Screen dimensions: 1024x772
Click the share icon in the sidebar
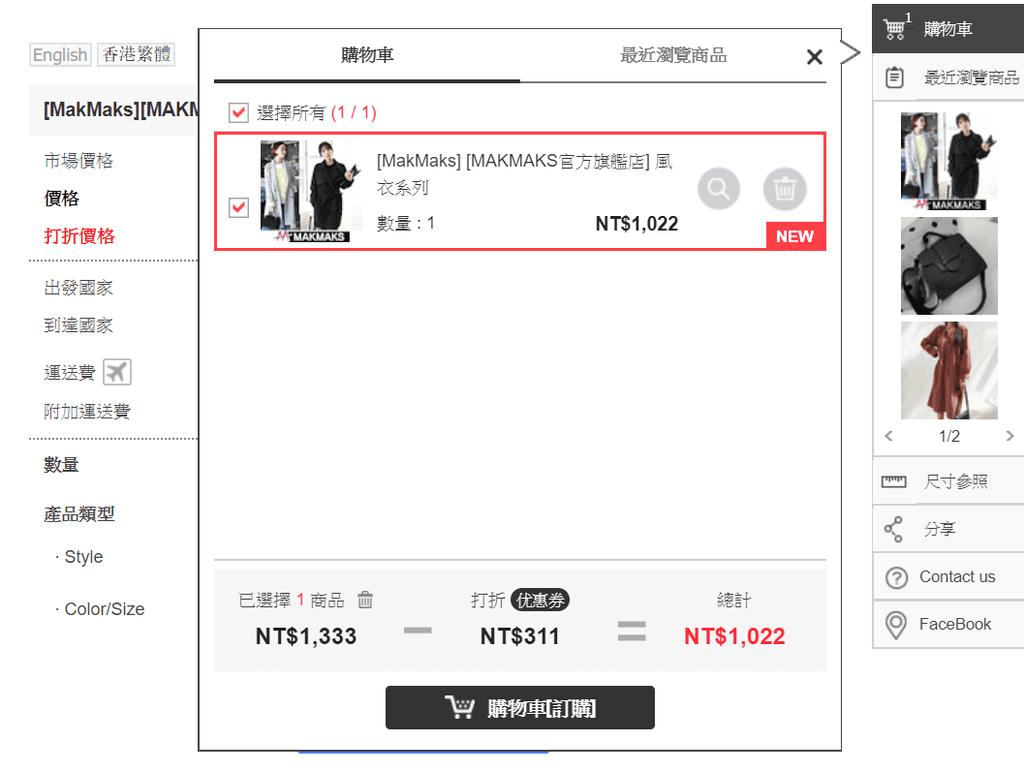click(893, 529)
